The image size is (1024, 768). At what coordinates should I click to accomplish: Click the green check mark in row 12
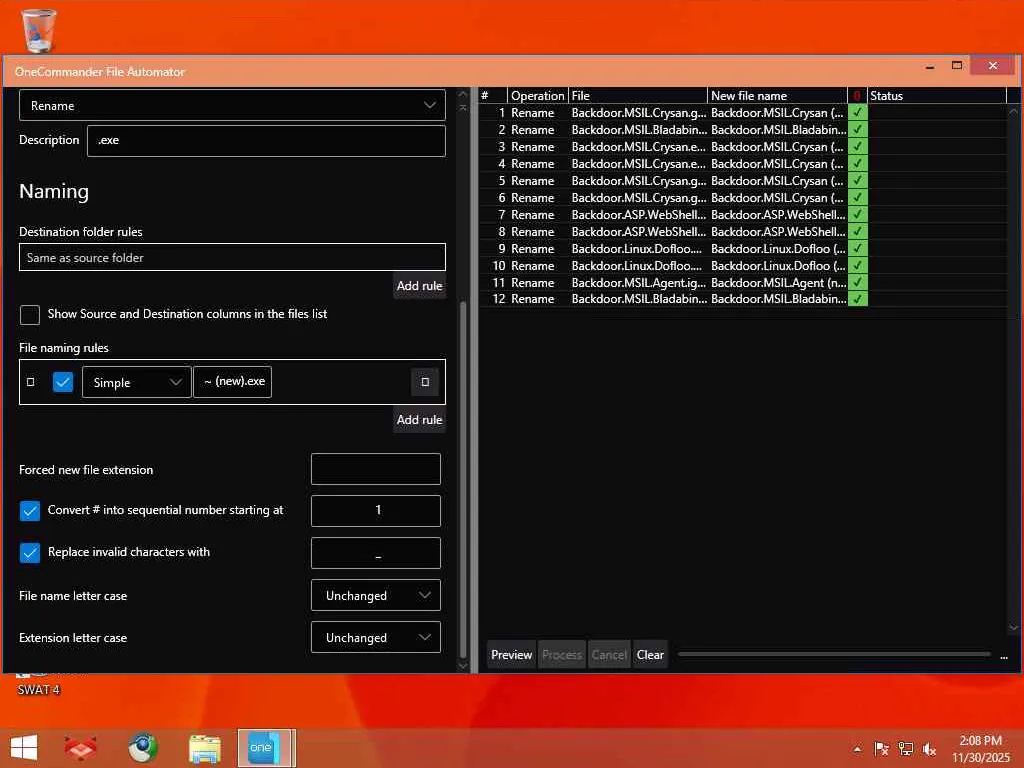pos(857,298)
